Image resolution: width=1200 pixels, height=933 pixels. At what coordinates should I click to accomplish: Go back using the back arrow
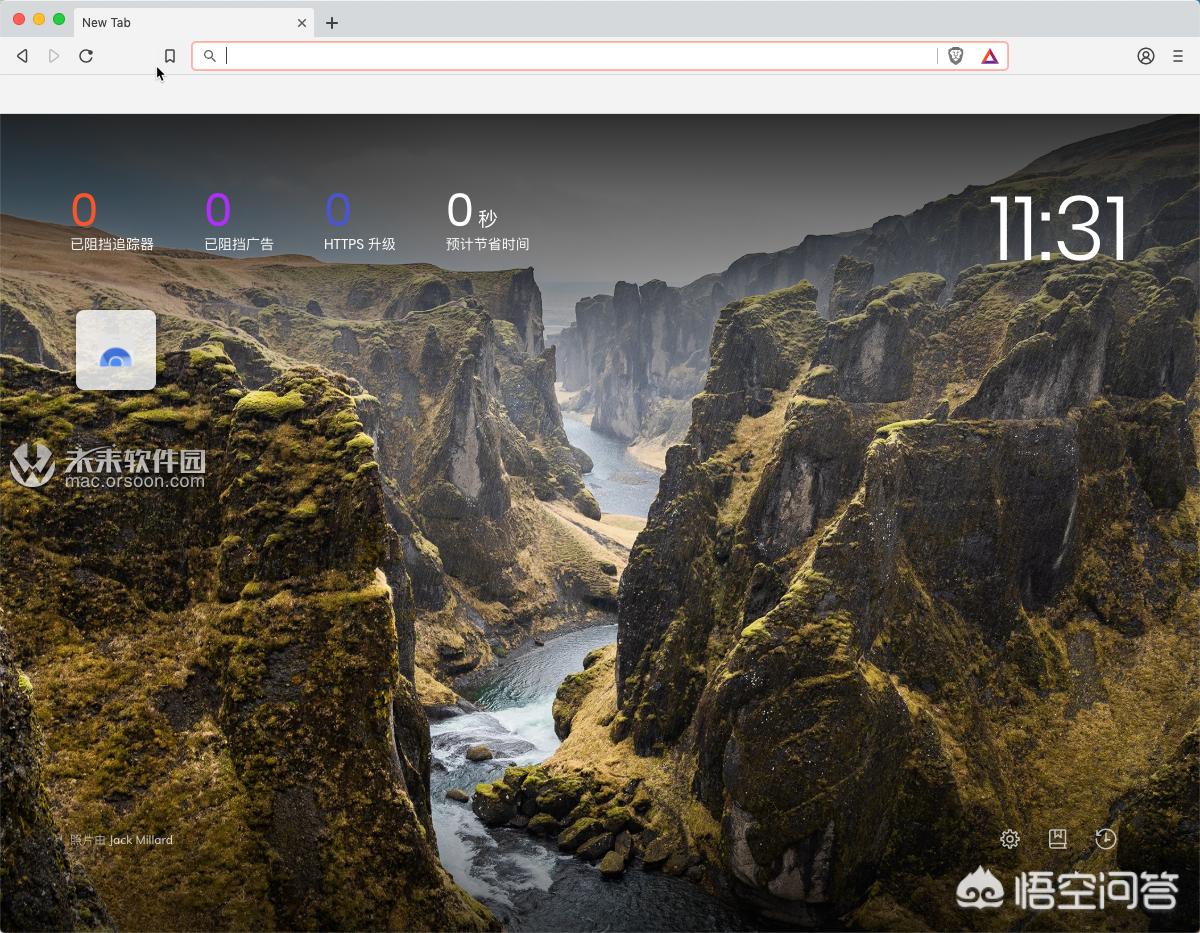[22, 56]
